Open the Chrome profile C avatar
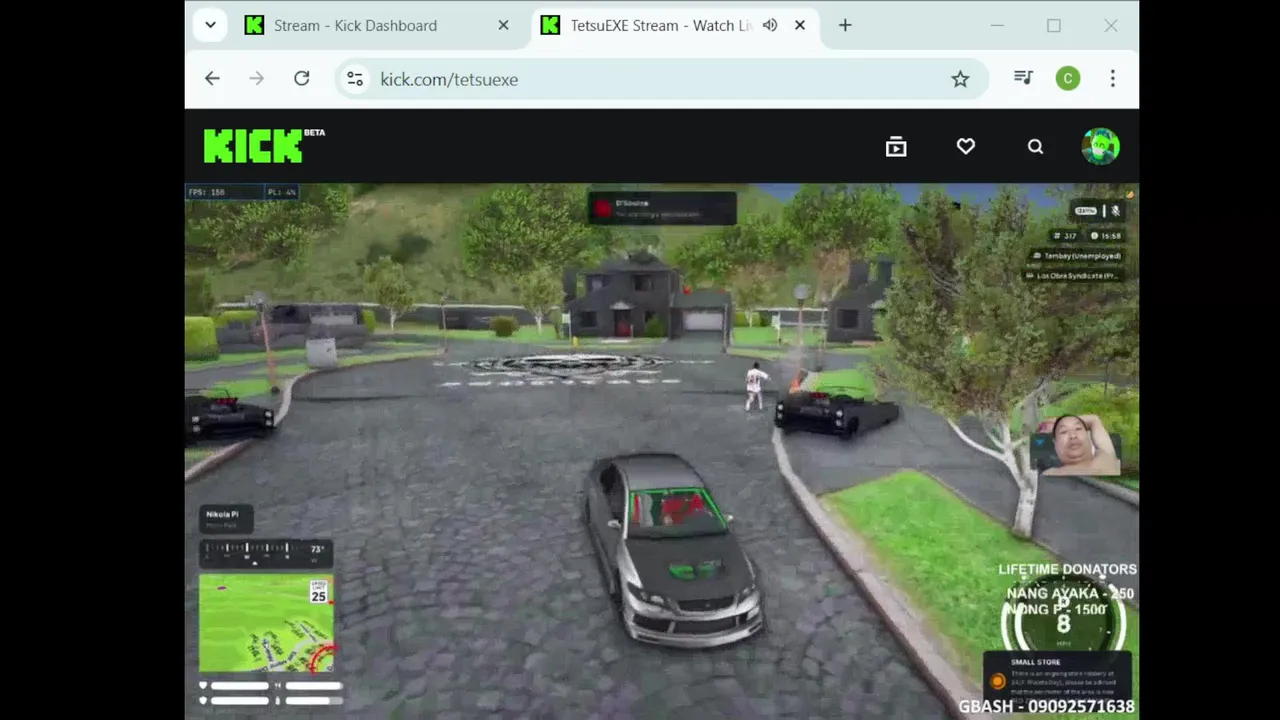The width and height of the screenshot is (1280, 720). coord(1068,78)
